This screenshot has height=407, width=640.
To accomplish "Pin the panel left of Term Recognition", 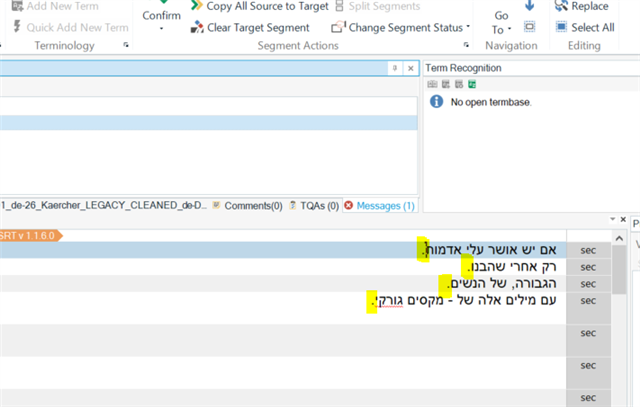I will point(395,68).
